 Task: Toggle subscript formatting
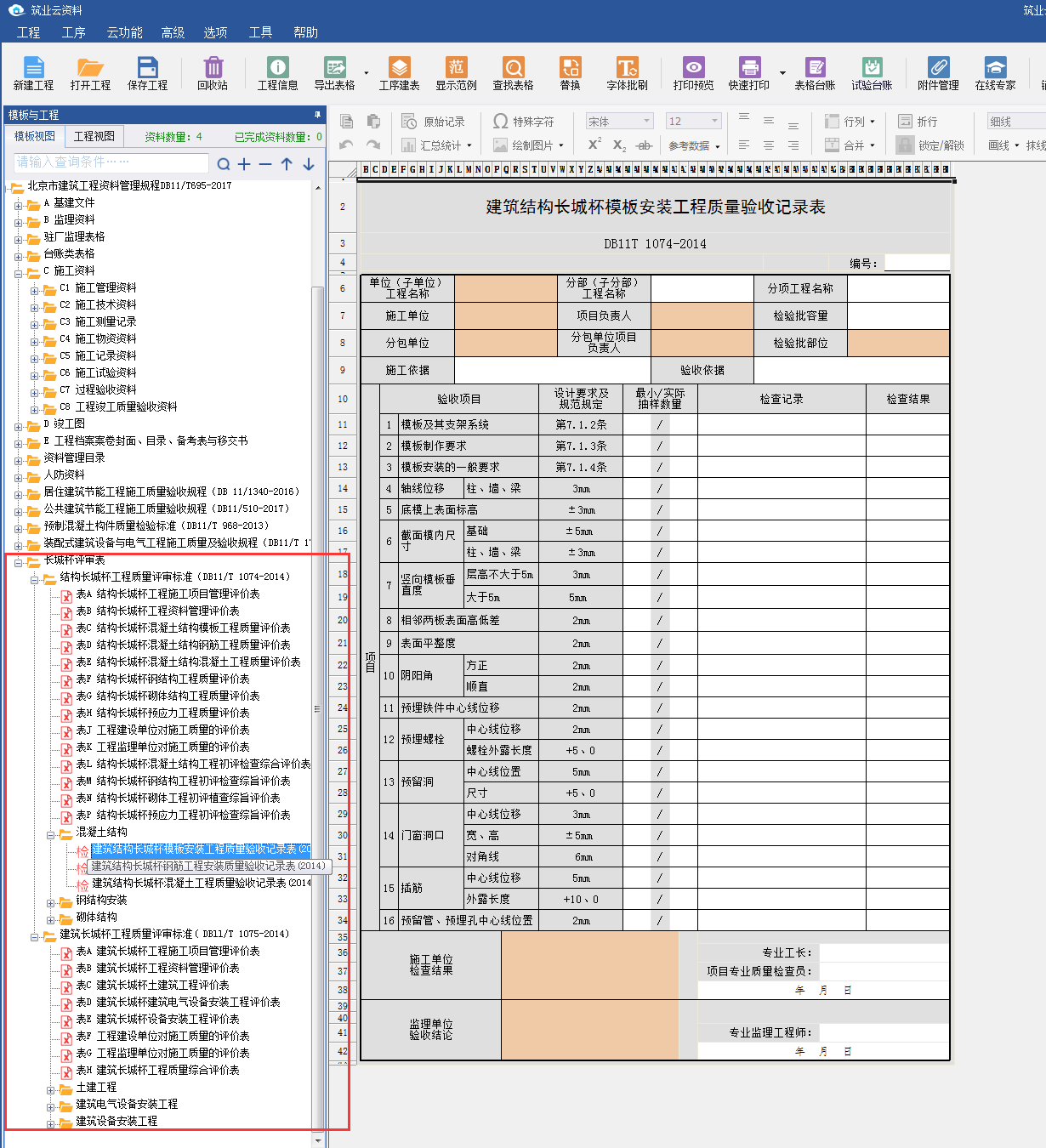pyautogui.click(x=620, y=145)
